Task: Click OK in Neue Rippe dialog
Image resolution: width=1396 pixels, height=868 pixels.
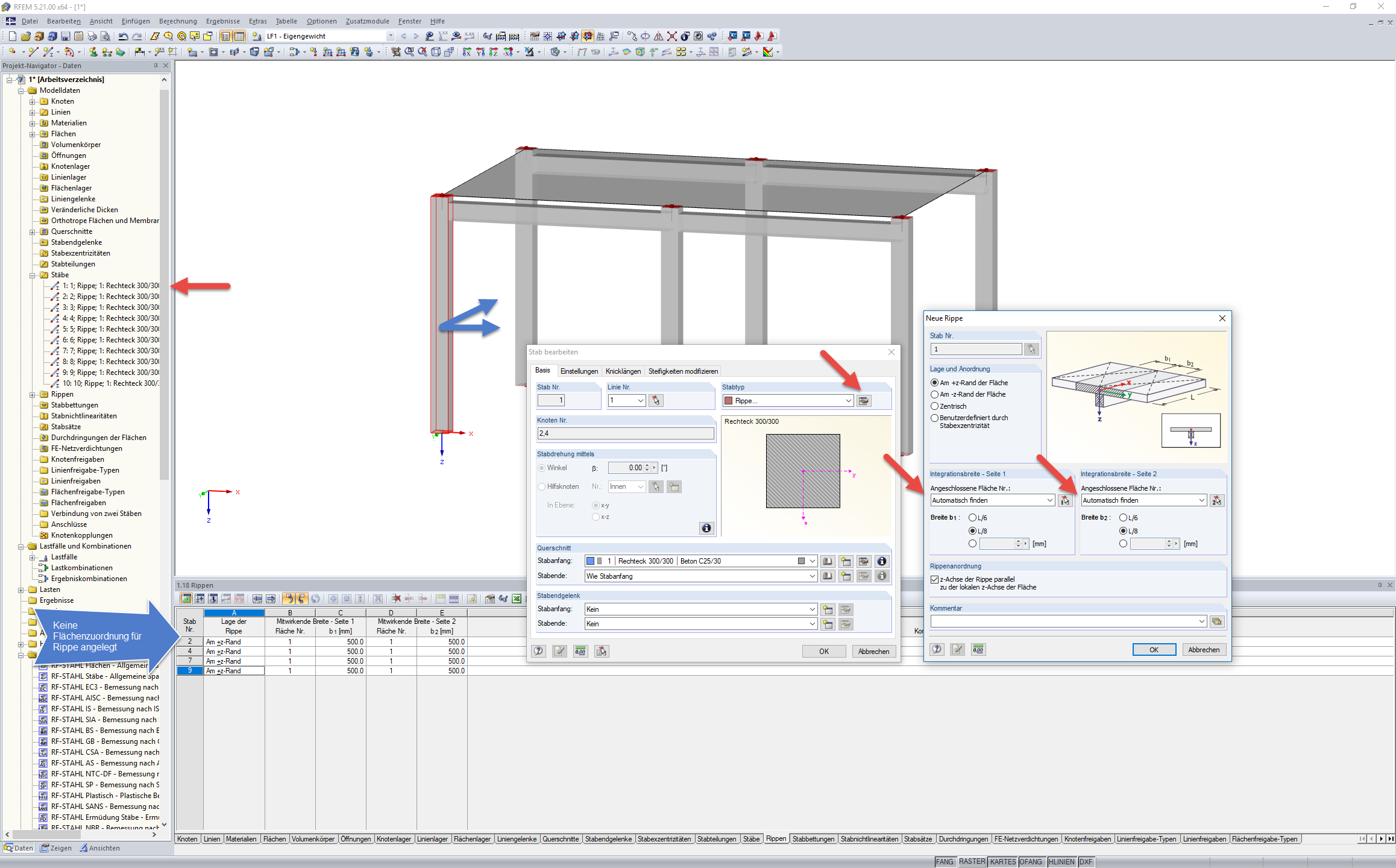Action: 1154,649
